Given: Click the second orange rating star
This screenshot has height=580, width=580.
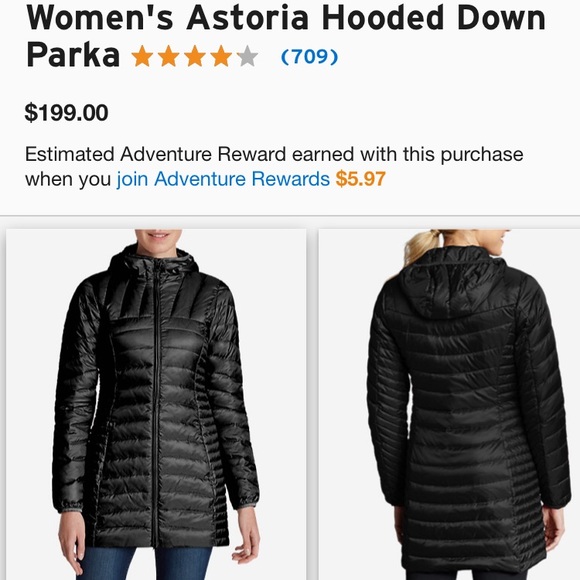Looking at the screenshot, I should coord(169,56).
